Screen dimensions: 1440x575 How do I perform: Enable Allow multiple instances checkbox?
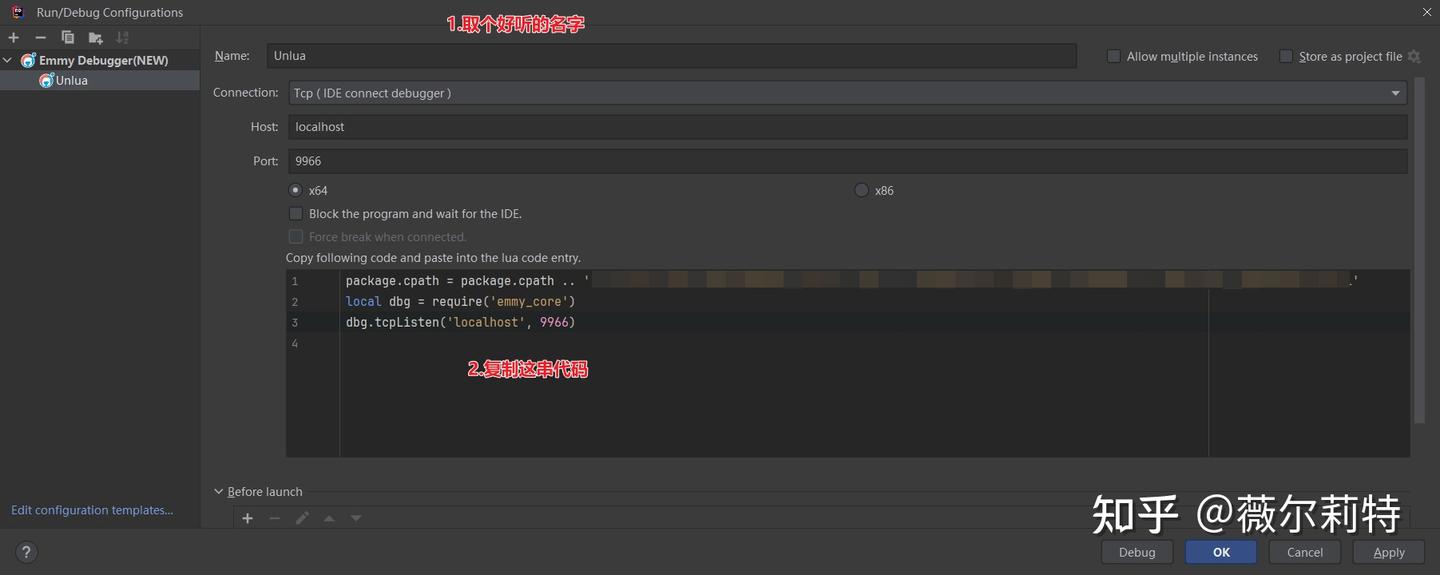pyautogui.click(x=1113, y=56)
